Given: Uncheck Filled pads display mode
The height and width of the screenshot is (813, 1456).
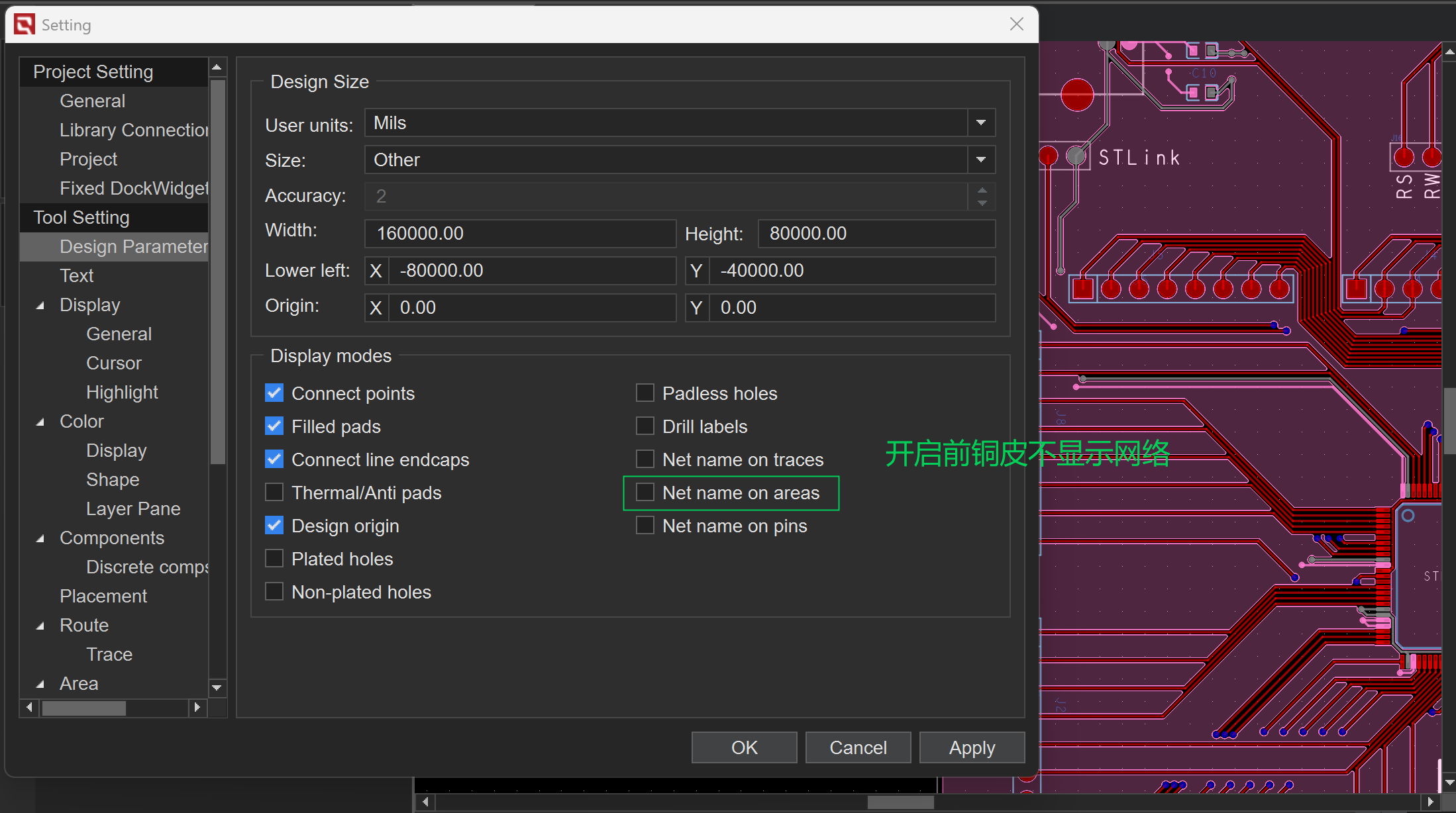Looking at the screenshot, I should tap(274, 426).
